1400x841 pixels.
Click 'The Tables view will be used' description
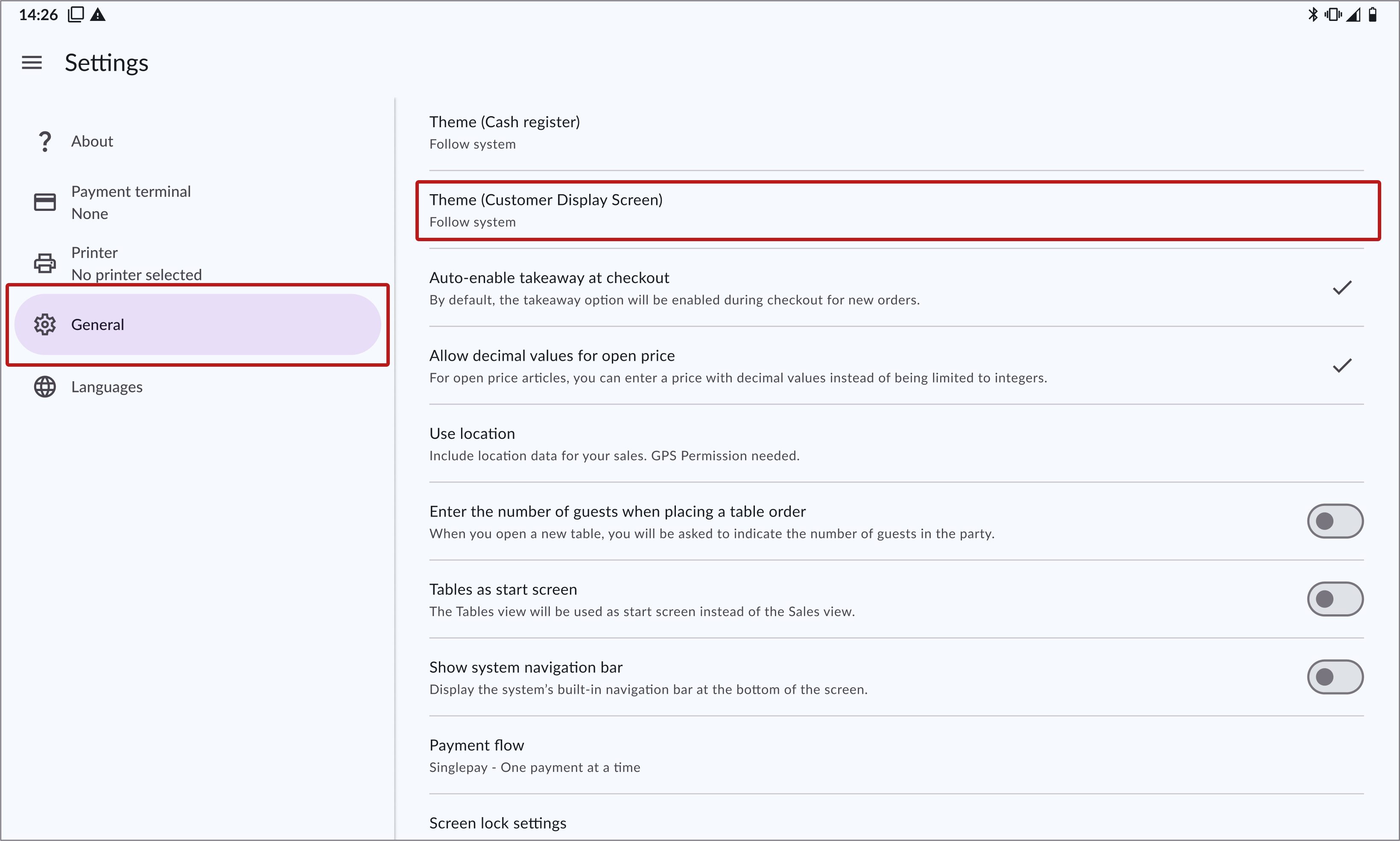point(642,611)
